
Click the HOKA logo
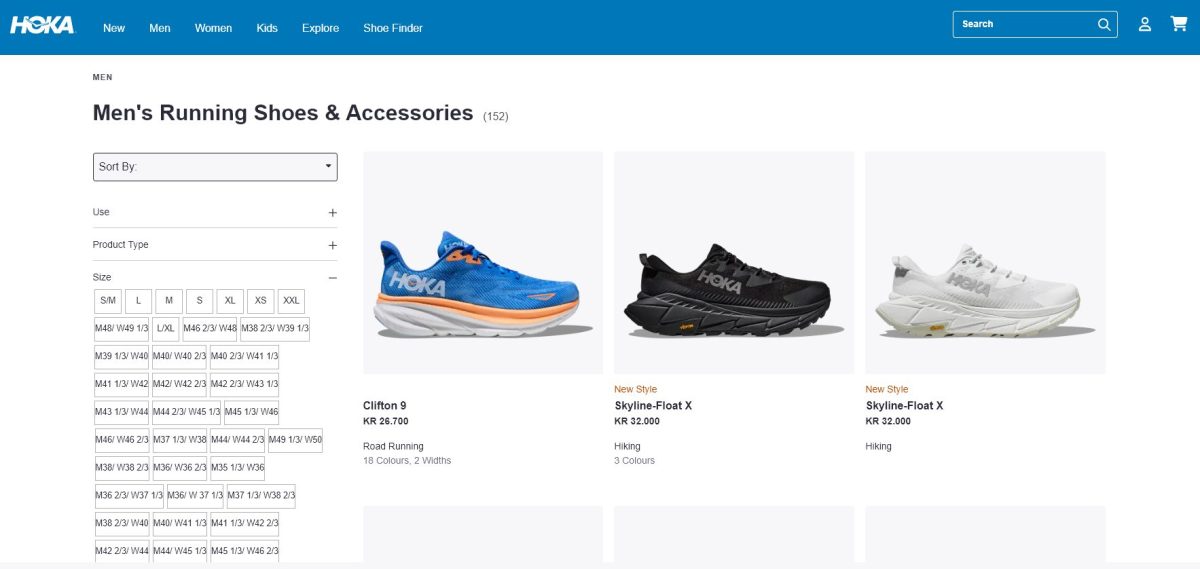coord(42,25)
